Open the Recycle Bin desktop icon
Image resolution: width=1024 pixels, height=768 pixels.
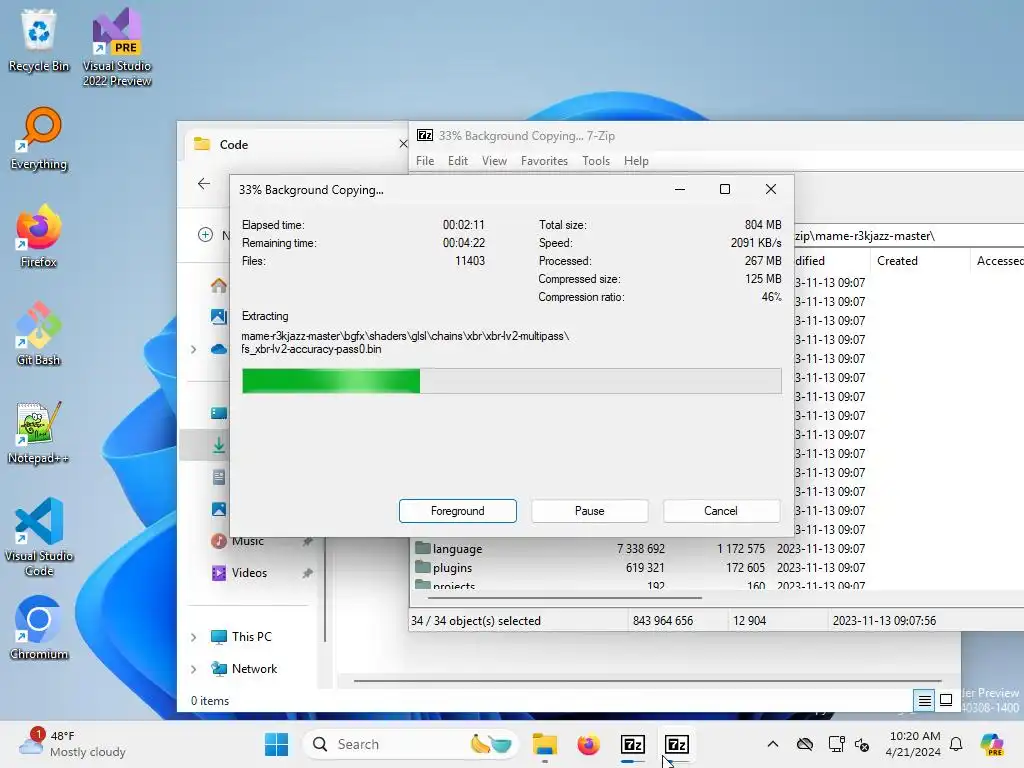coord(39,40)
